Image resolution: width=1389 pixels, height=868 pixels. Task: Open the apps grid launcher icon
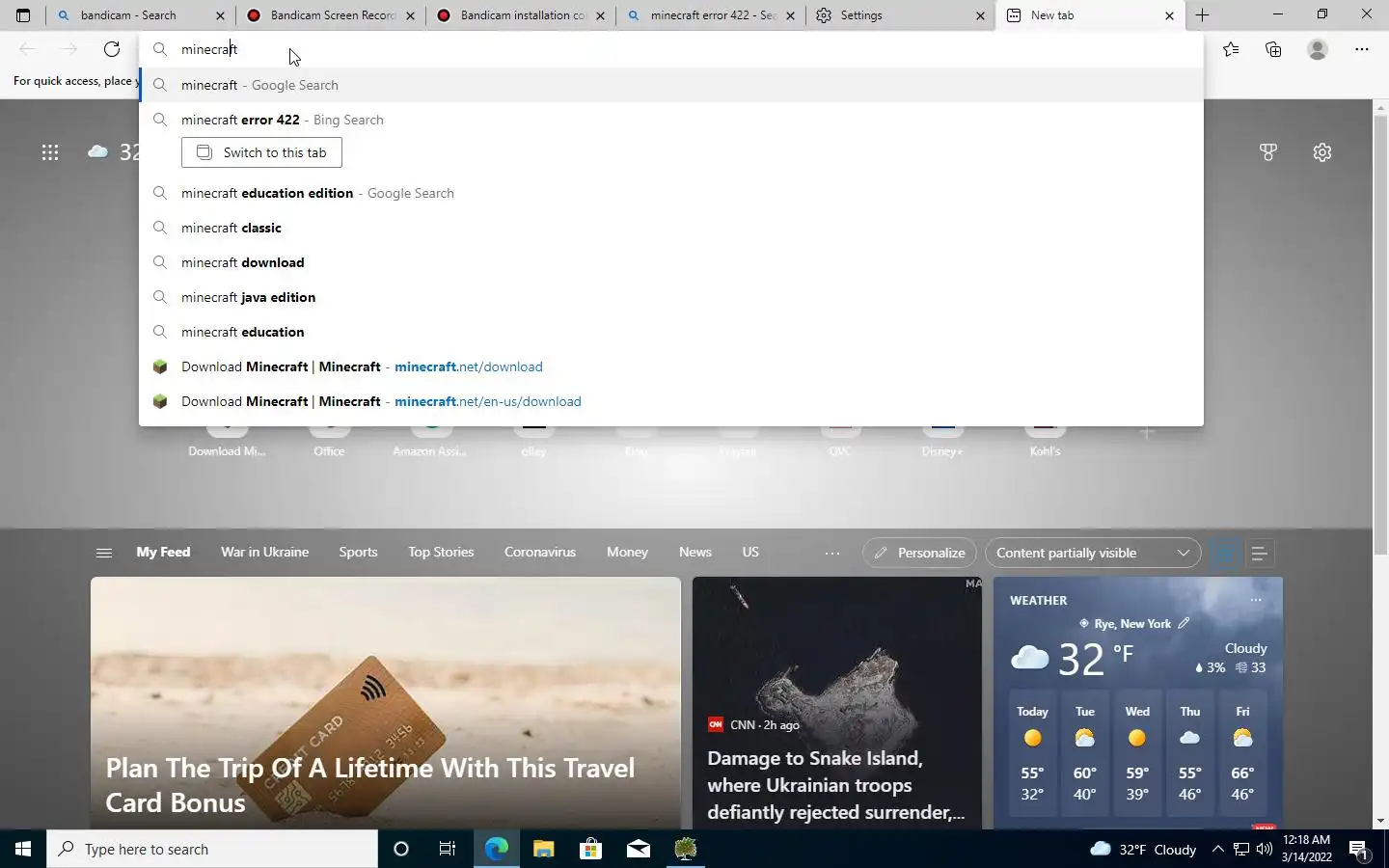point(50,152)
